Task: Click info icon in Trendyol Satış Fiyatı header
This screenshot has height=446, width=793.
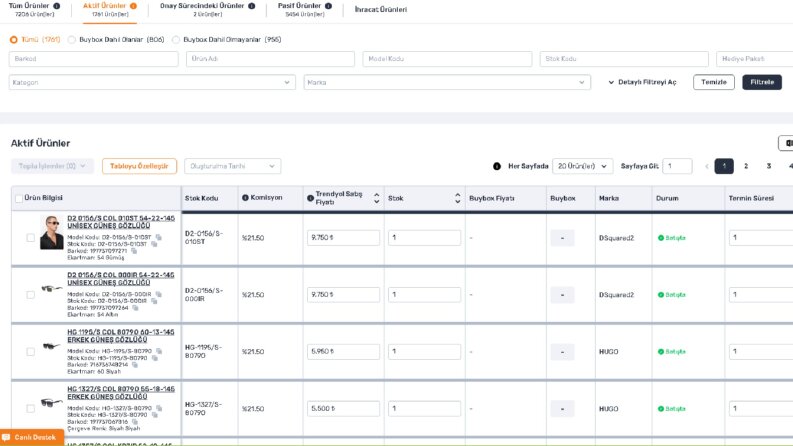Action: (310, 198)
